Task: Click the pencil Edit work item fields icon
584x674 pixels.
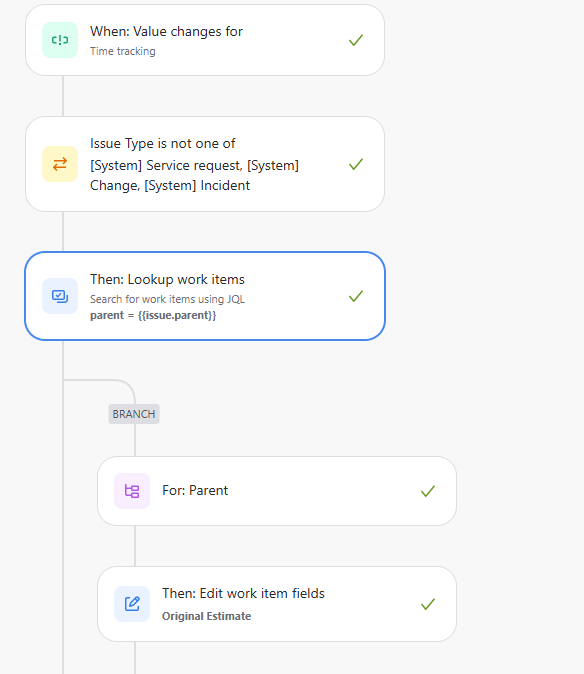Action: 132,604
